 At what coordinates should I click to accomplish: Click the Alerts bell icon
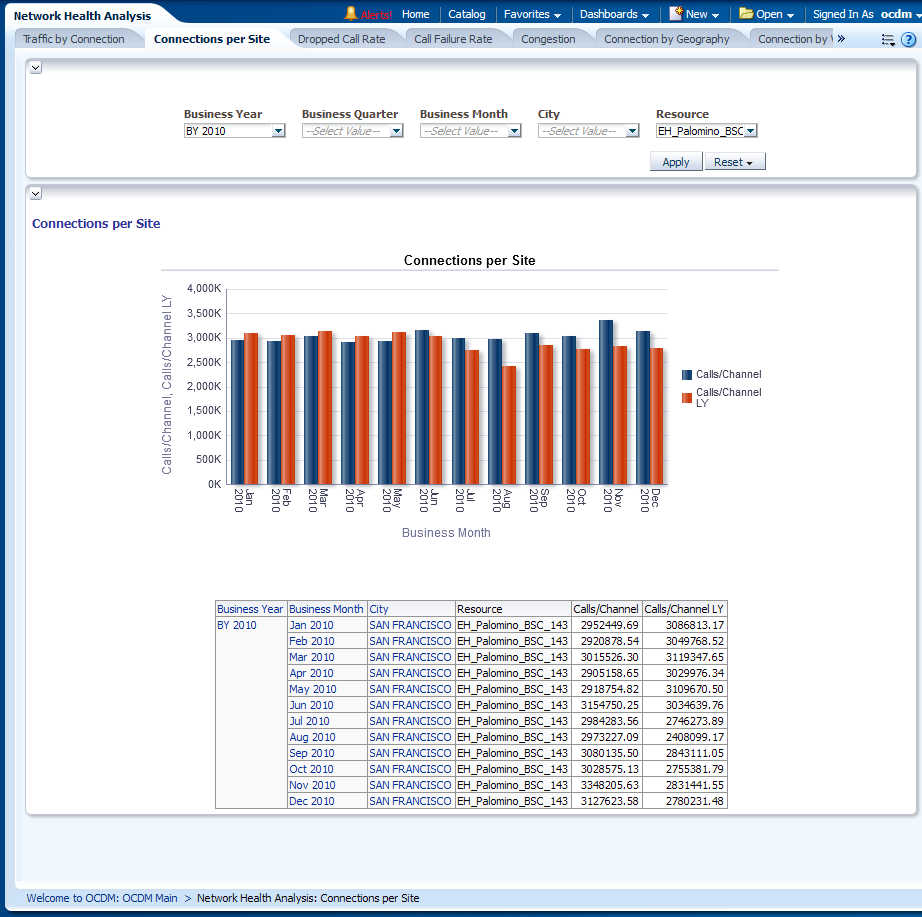coord(351,14)
